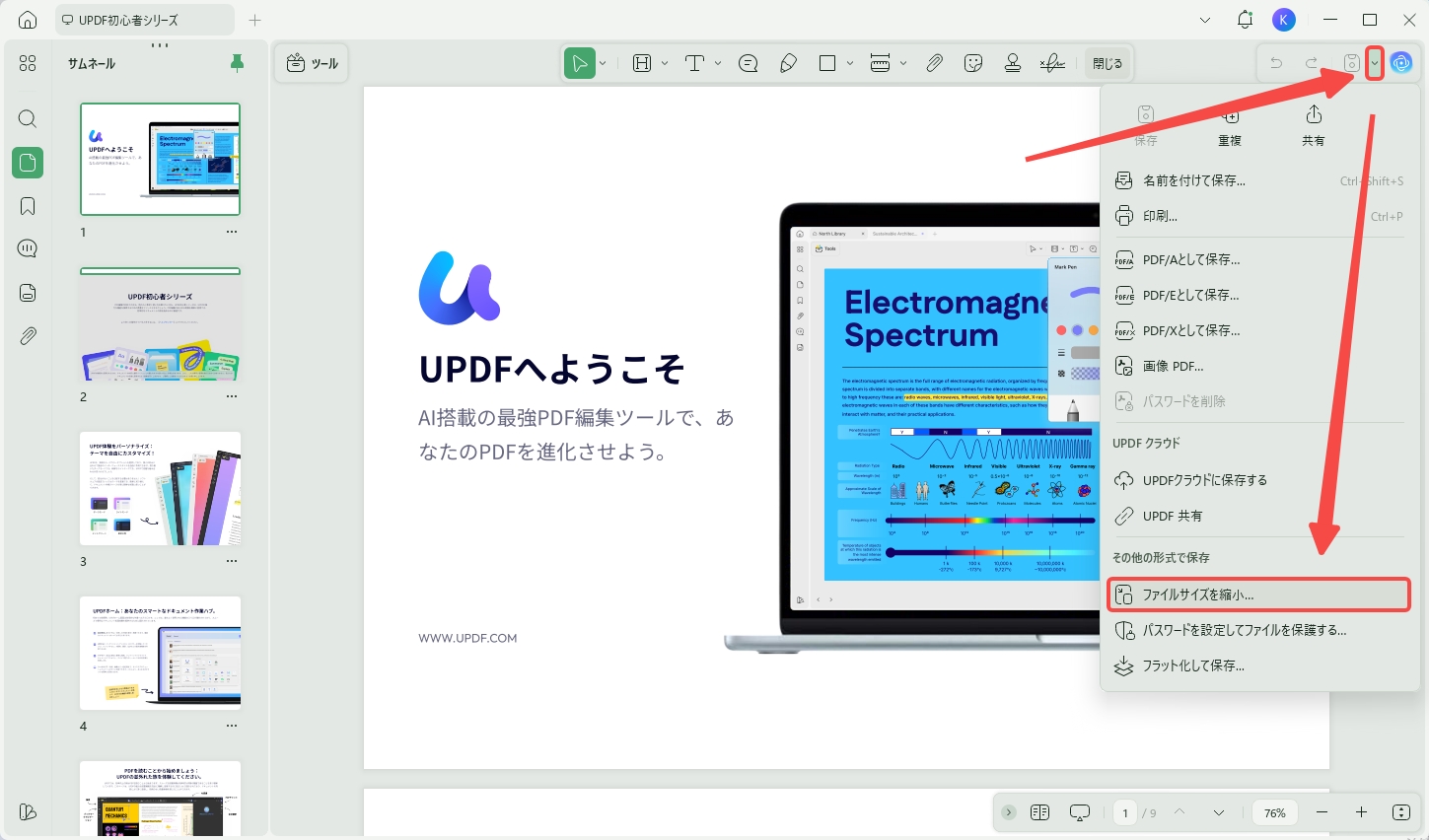
Task: Switch to UPDF初心者シリーズ tab
Action: point(145,20)
